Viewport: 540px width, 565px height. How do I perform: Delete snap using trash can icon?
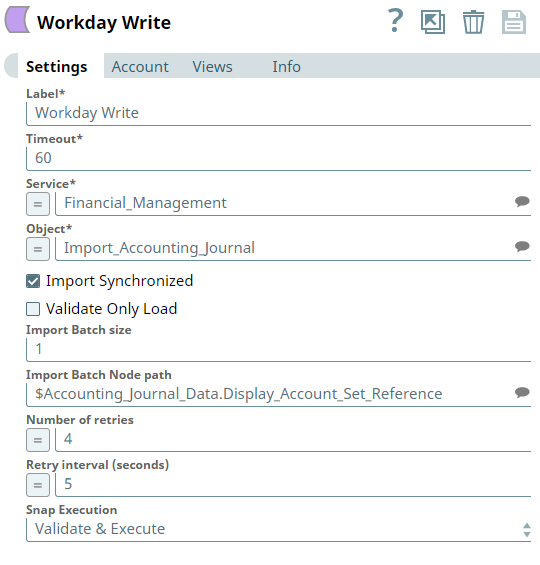(x=473, y=22)
